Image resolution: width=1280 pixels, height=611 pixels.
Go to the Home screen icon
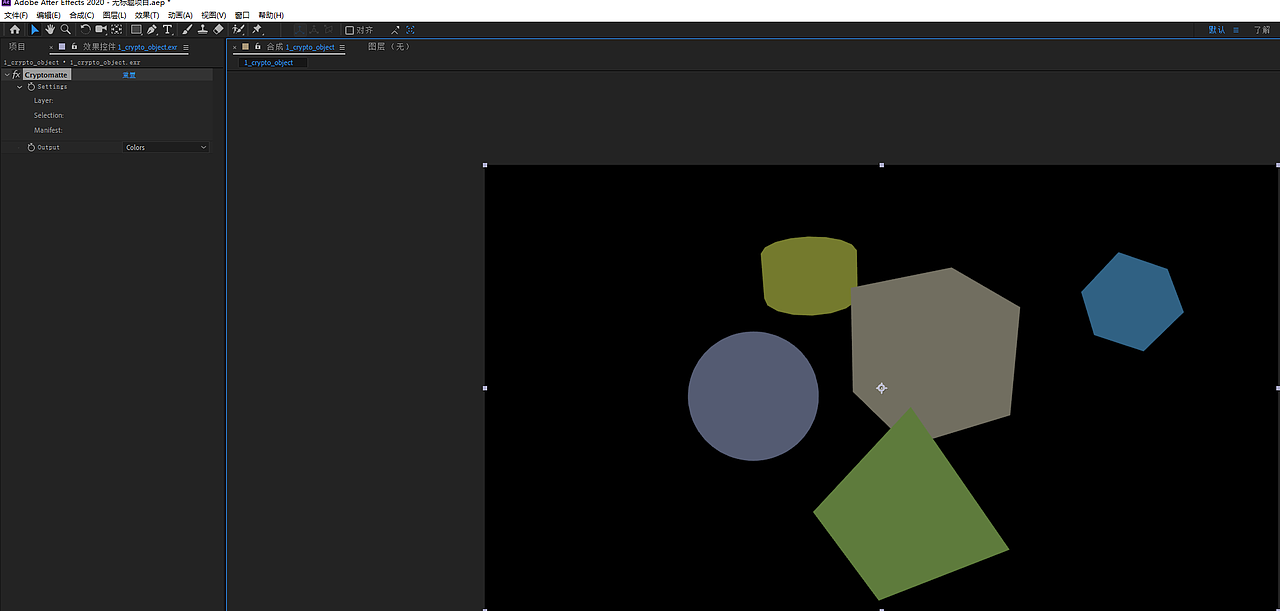click(x=14, y=30)
